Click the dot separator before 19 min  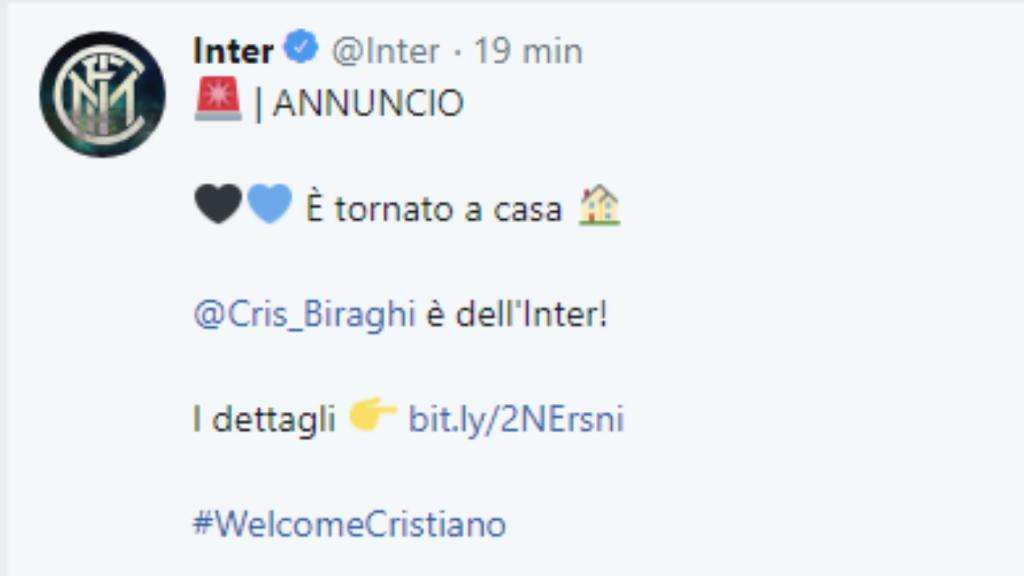pyautogui.click(x=457, y=52)
